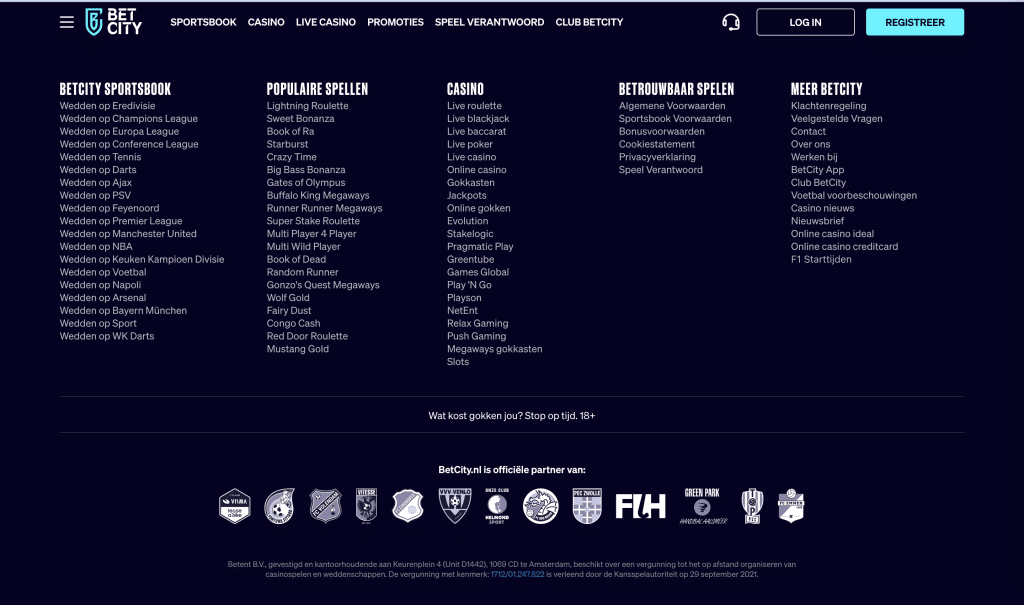The image size is (1024, 605).
Task: Select Pragmatic Play provider link
Action: [x=480, y=247]
